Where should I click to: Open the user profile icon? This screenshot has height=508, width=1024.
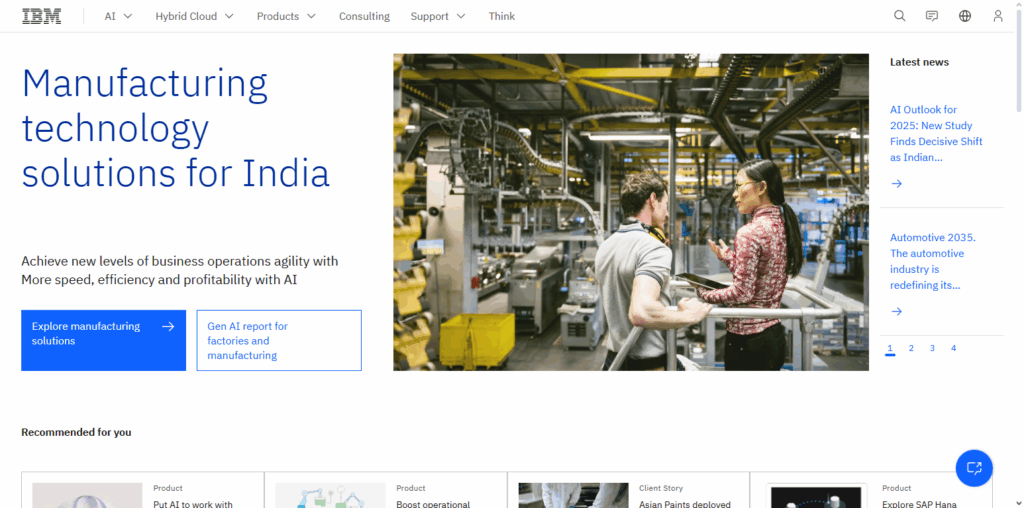[997, 16]
